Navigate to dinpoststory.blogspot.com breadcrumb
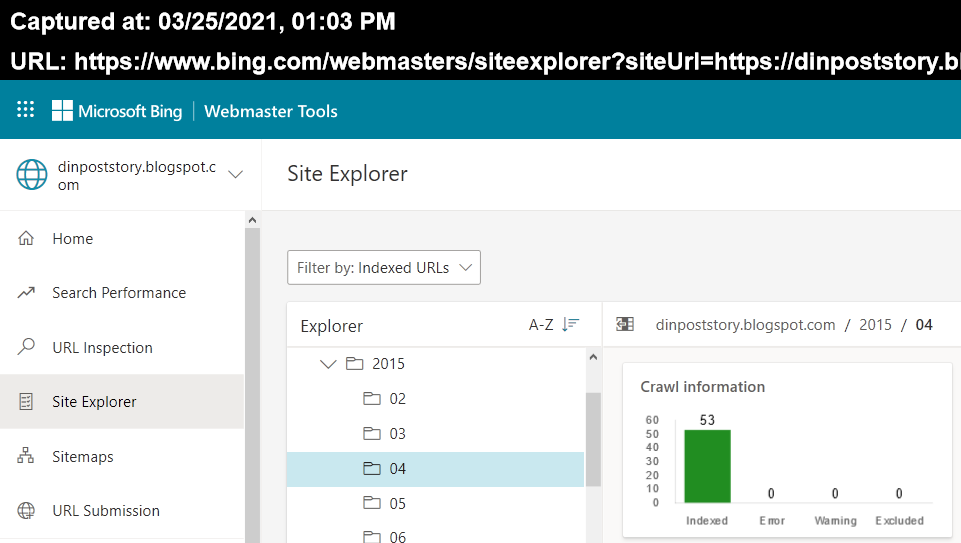This screenshot has width=961, height=543. click(x=745, y=325)
